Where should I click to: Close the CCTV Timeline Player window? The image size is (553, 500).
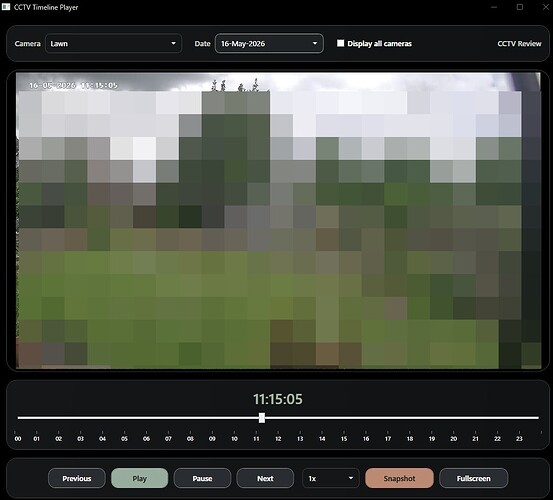545,7
